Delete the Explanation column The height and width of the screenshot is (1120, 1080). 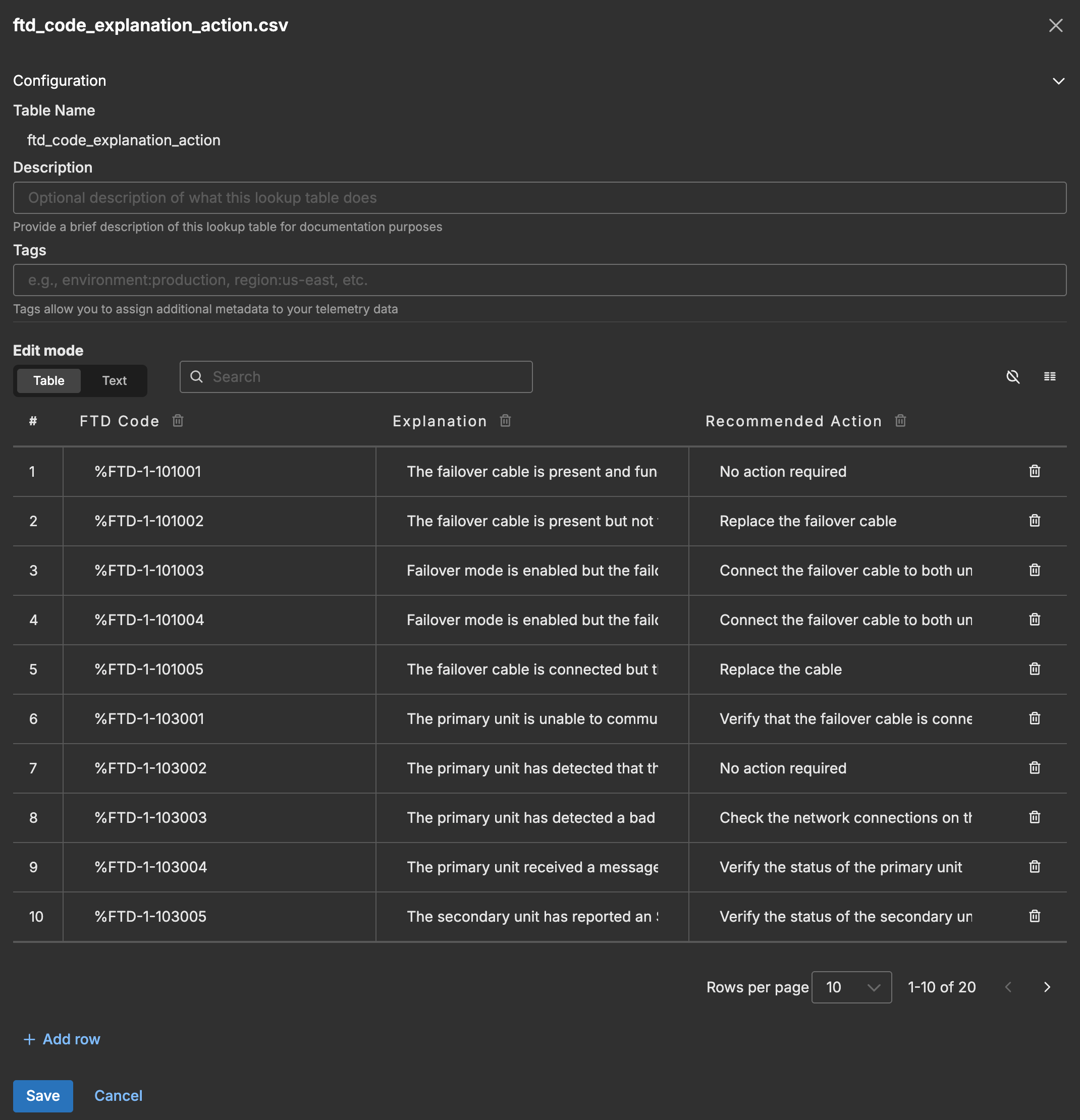pyautogui.click(x=505, y=421)
